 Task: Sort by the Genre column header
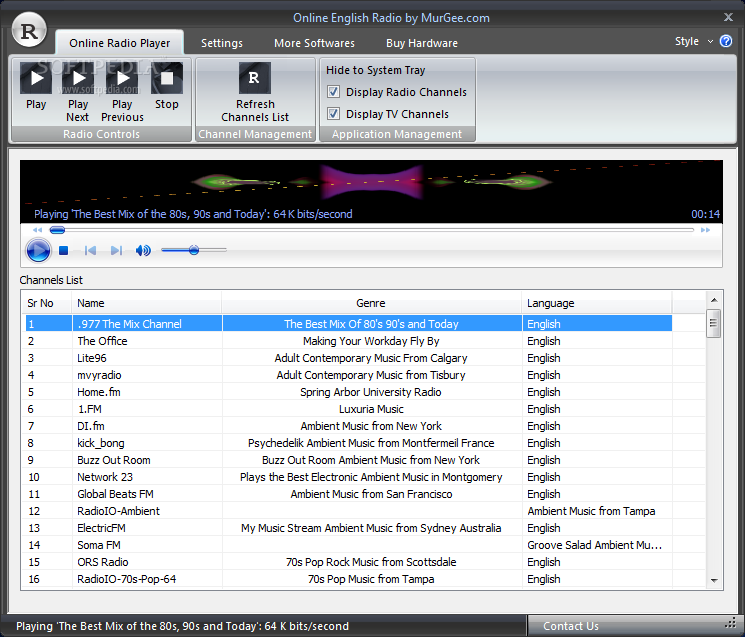[371, 303]
